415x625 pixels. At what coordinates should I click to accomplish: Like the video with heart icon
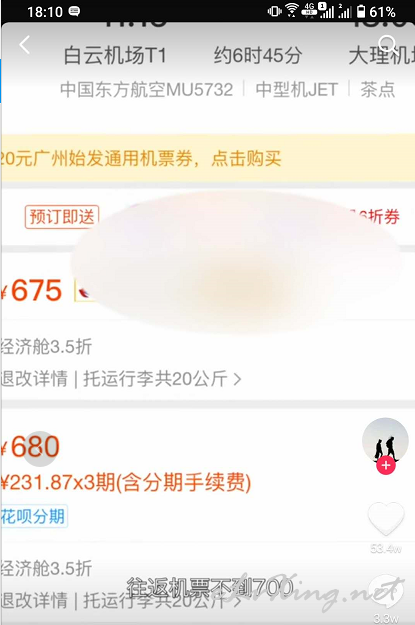point(385,519)
